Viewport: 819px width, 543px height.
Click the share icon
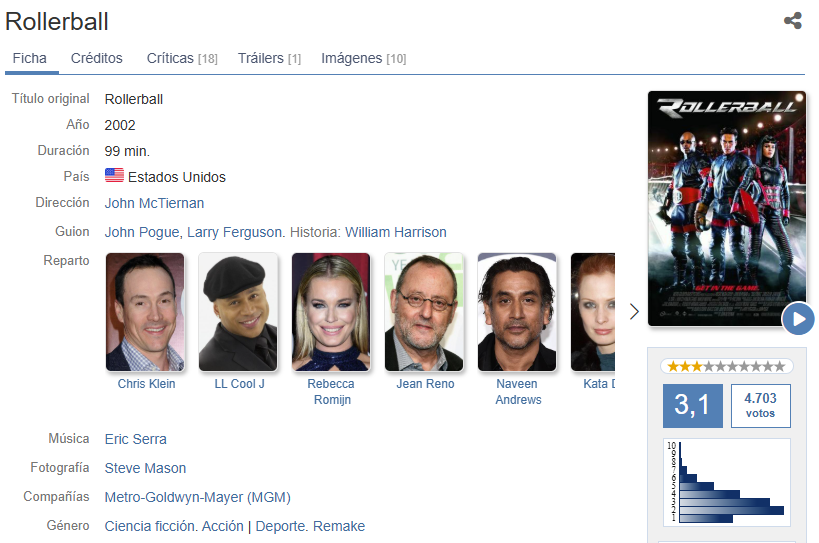792,21
